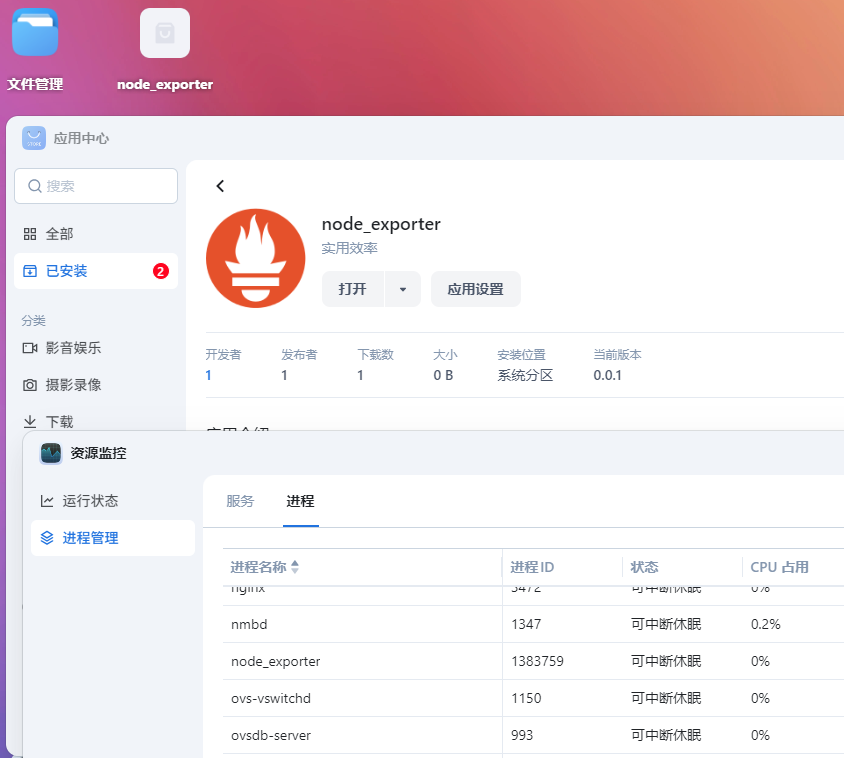The image size is (844, 758).
Task: Click the 系统分区 install location value
Action: click(x=525, y=375)
